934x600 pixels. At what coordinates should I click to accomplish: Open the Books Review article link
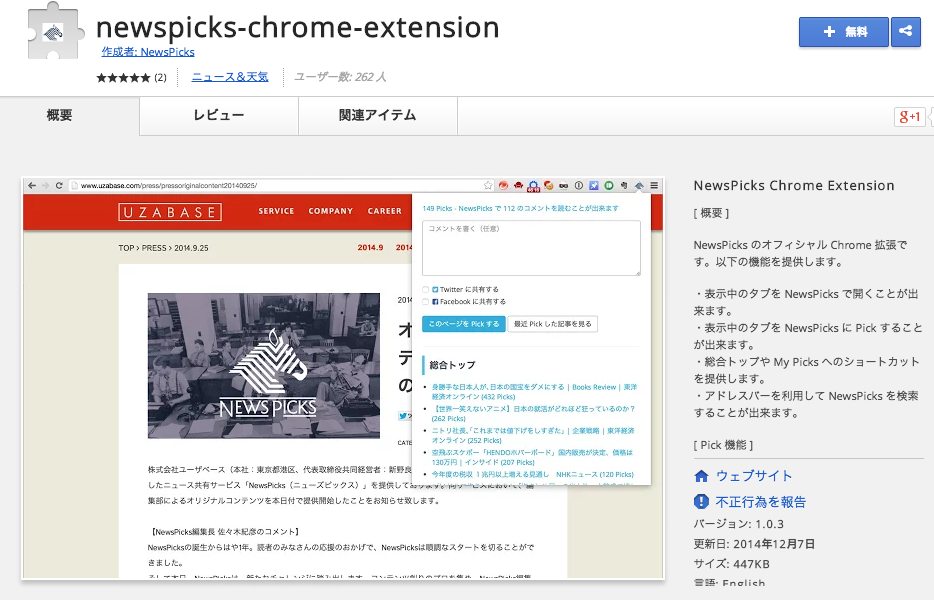pyautogui.click(x=534, y=391)
